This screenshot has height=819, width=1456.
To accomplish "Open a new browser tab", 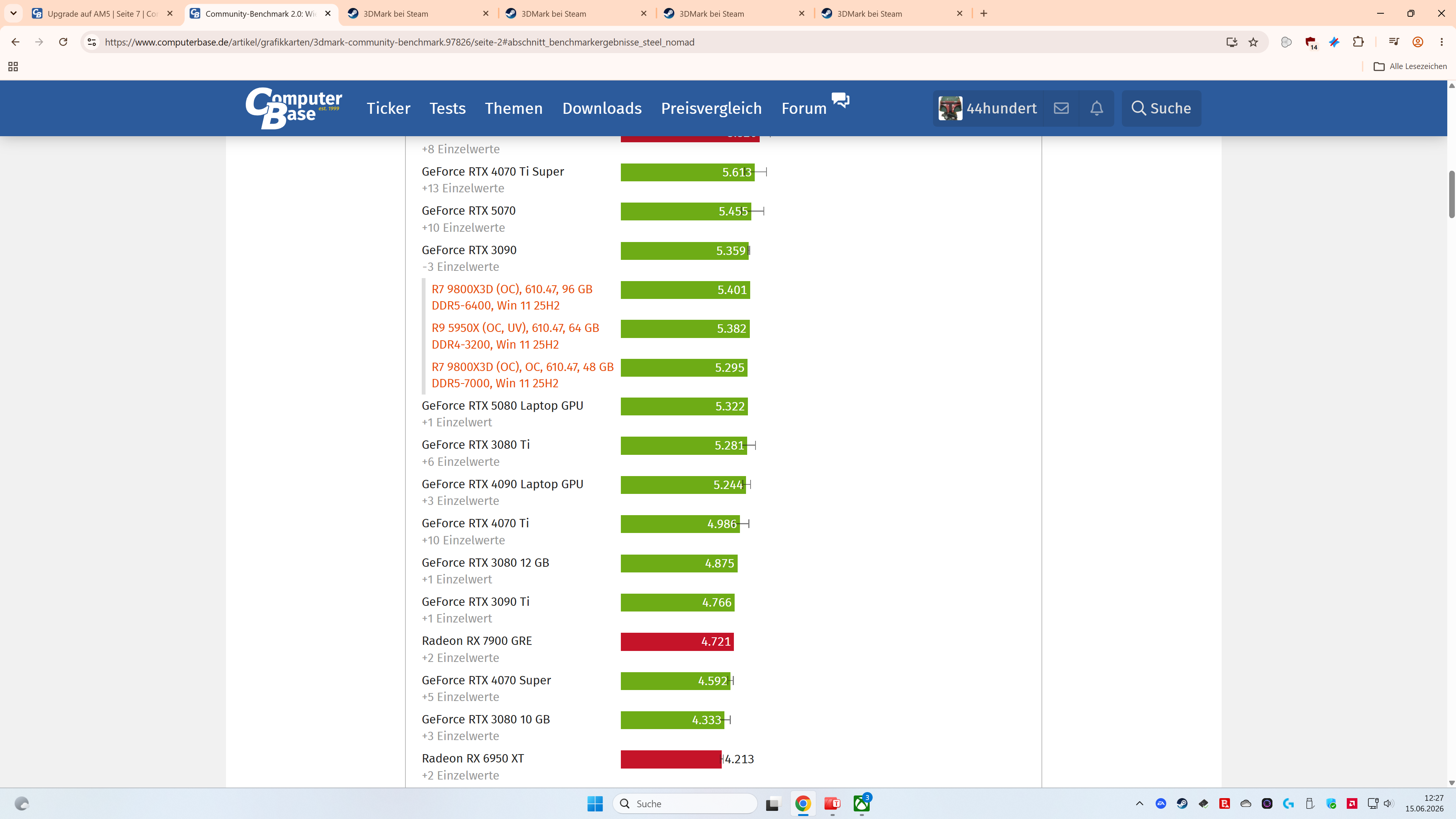I will pos(983,14).
